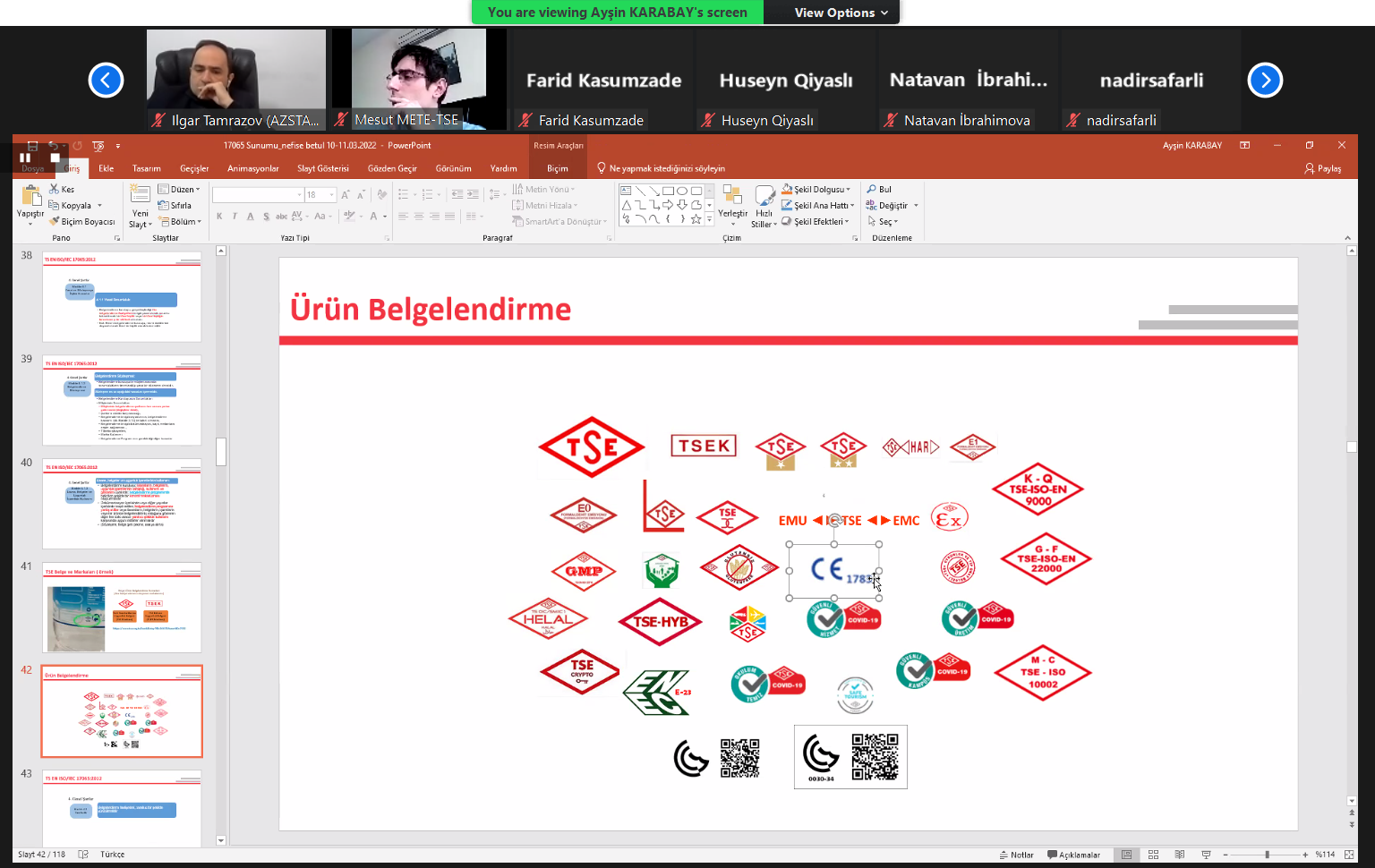Open the Slayt Gösterisi ribbon tab
This screenshot has height=868, width=1375.
click(x=323, y=168)
